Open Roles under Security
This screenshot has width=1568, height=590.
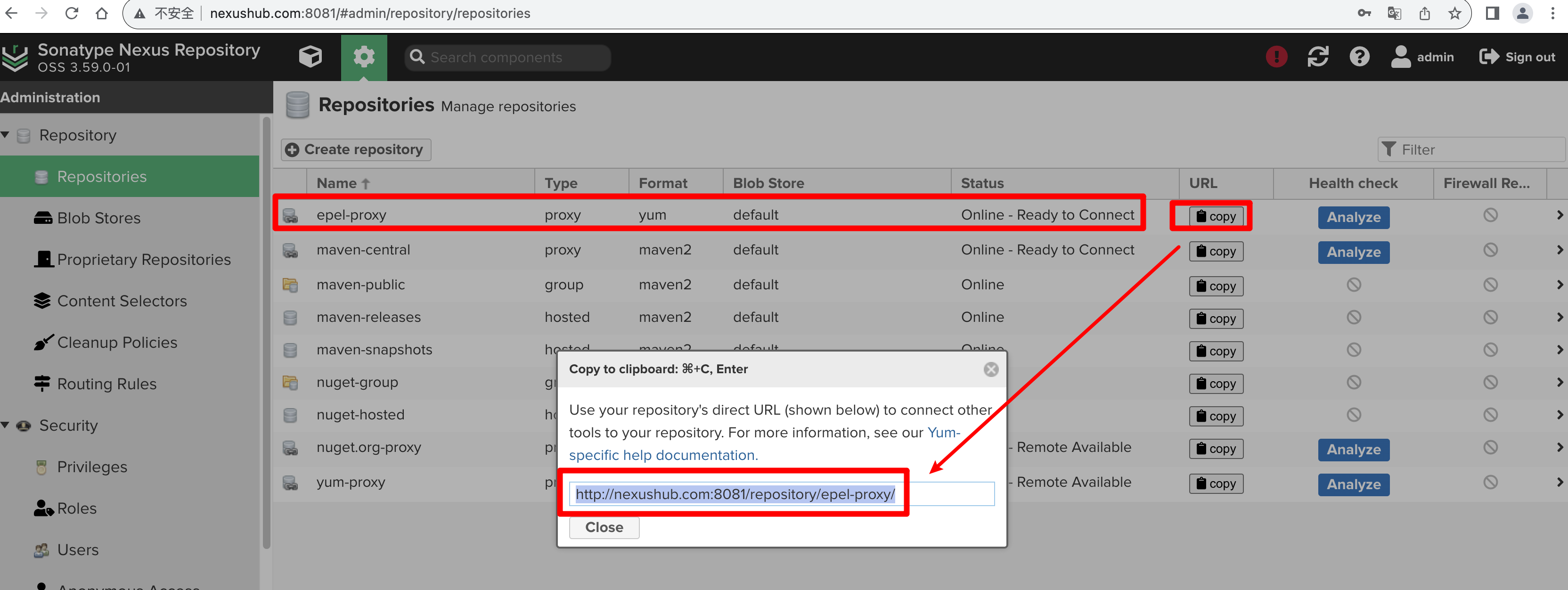point(77,508)
